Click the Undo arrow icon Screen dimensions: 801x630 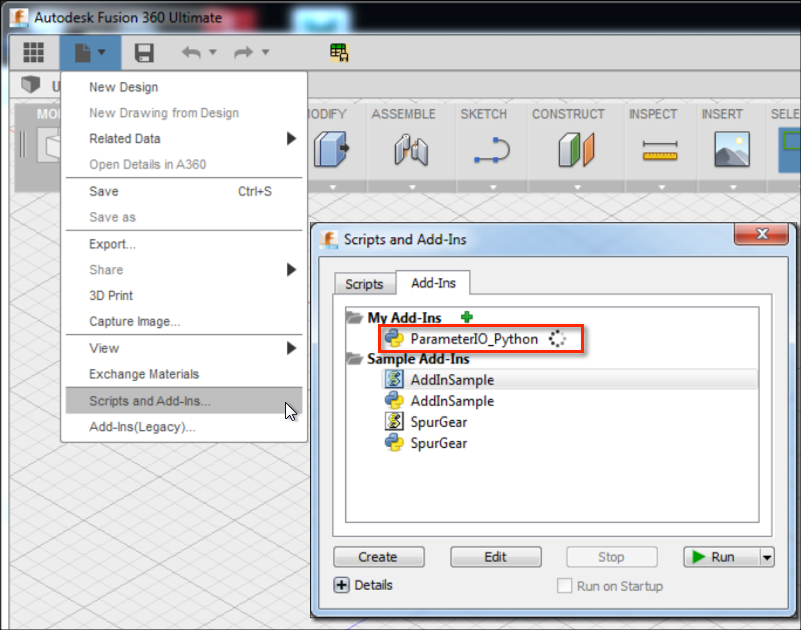point(190,53)
